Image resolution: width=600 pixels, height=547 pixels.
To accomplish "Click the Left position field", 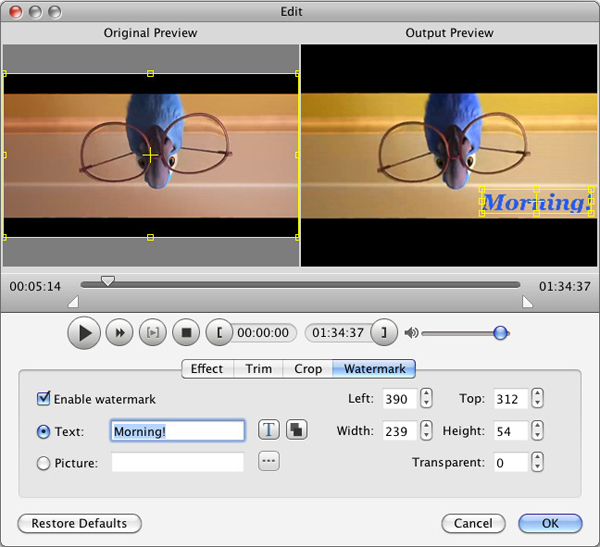I will [399, 399].
